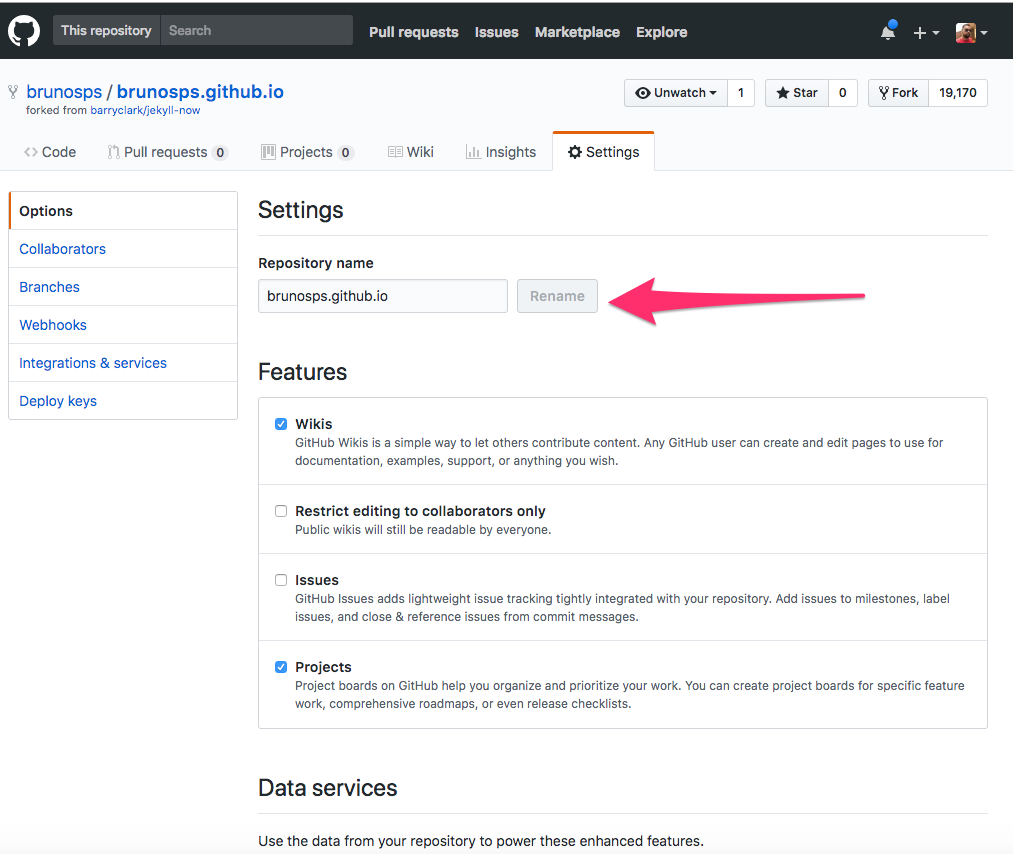
Task: Open the Insights tab
Action: (500, 152)
